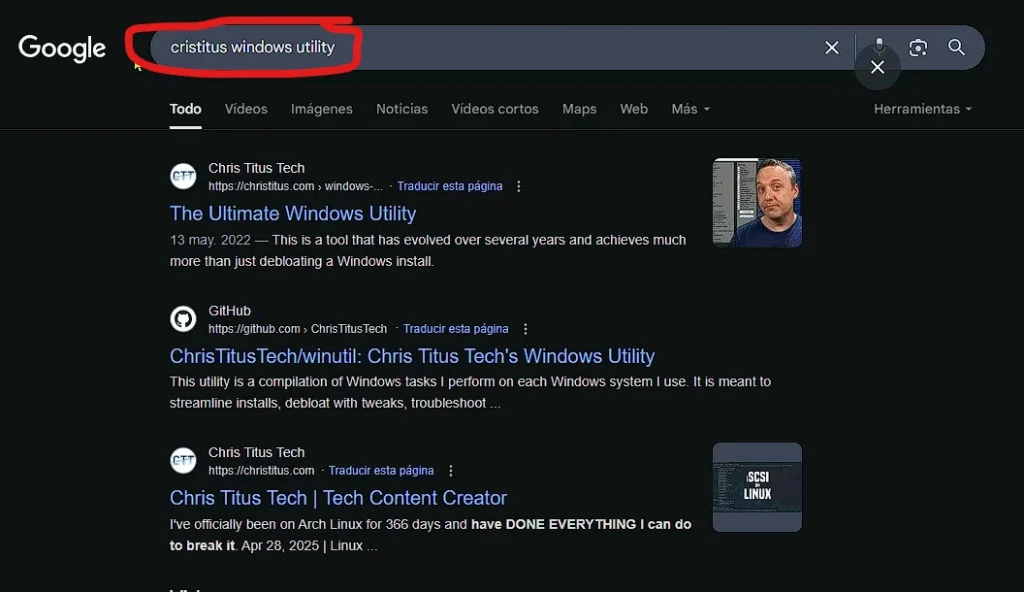1024x592 pixels.
Task: Click the bare 'https://christitus.com' URL
Action: (261, 470)
